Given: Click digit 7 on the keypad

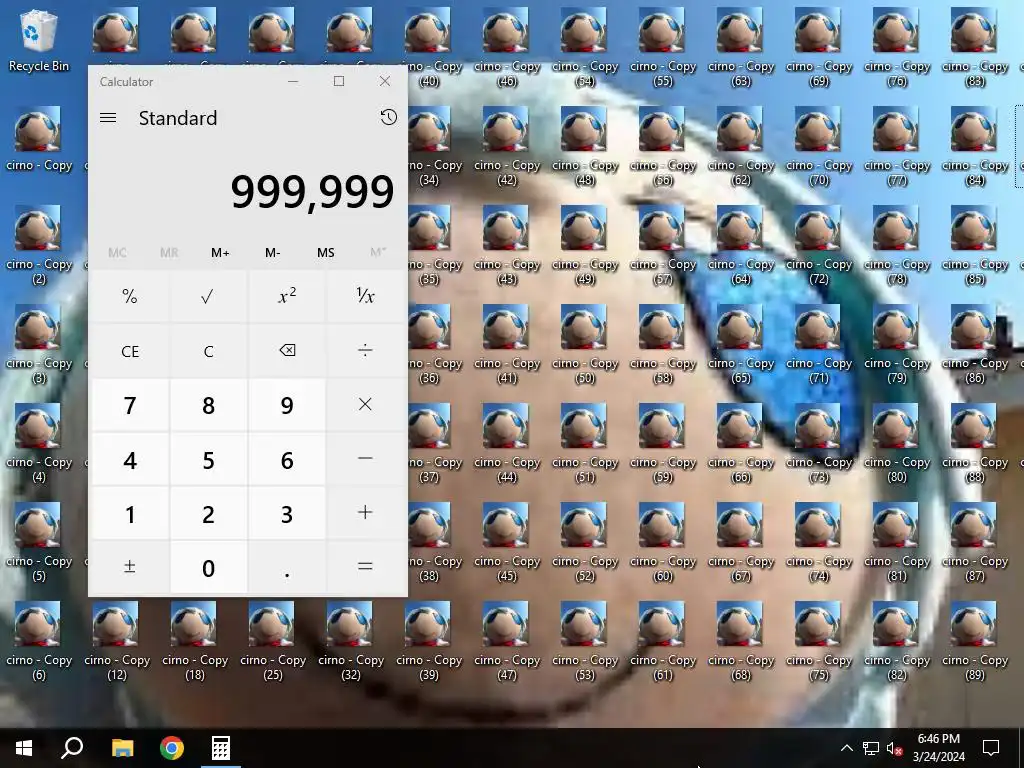Looking at the screenshot, I should (130, 406).
